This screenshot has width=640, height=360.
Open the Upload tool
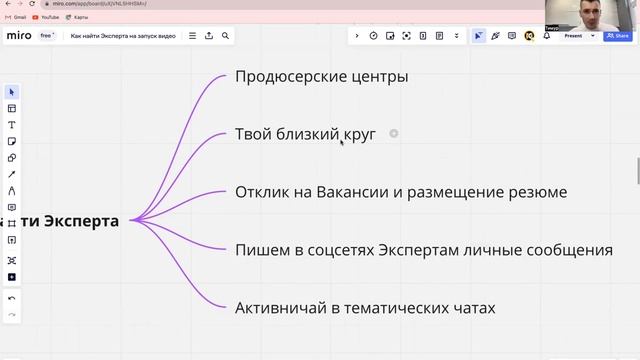pyautogui.click(x=11, y=240)
